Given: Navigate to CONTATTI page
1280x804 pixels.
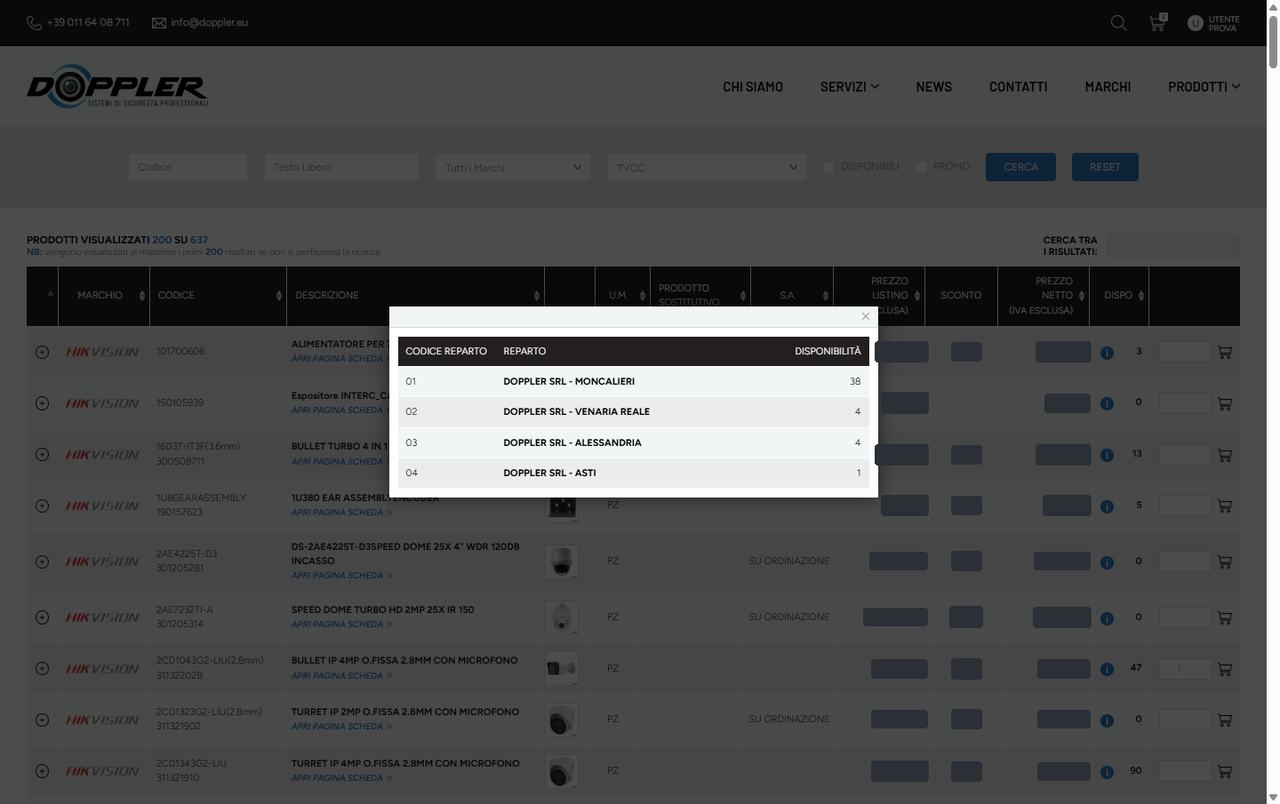Looking at the screenshot, I should pos(1018,87).
